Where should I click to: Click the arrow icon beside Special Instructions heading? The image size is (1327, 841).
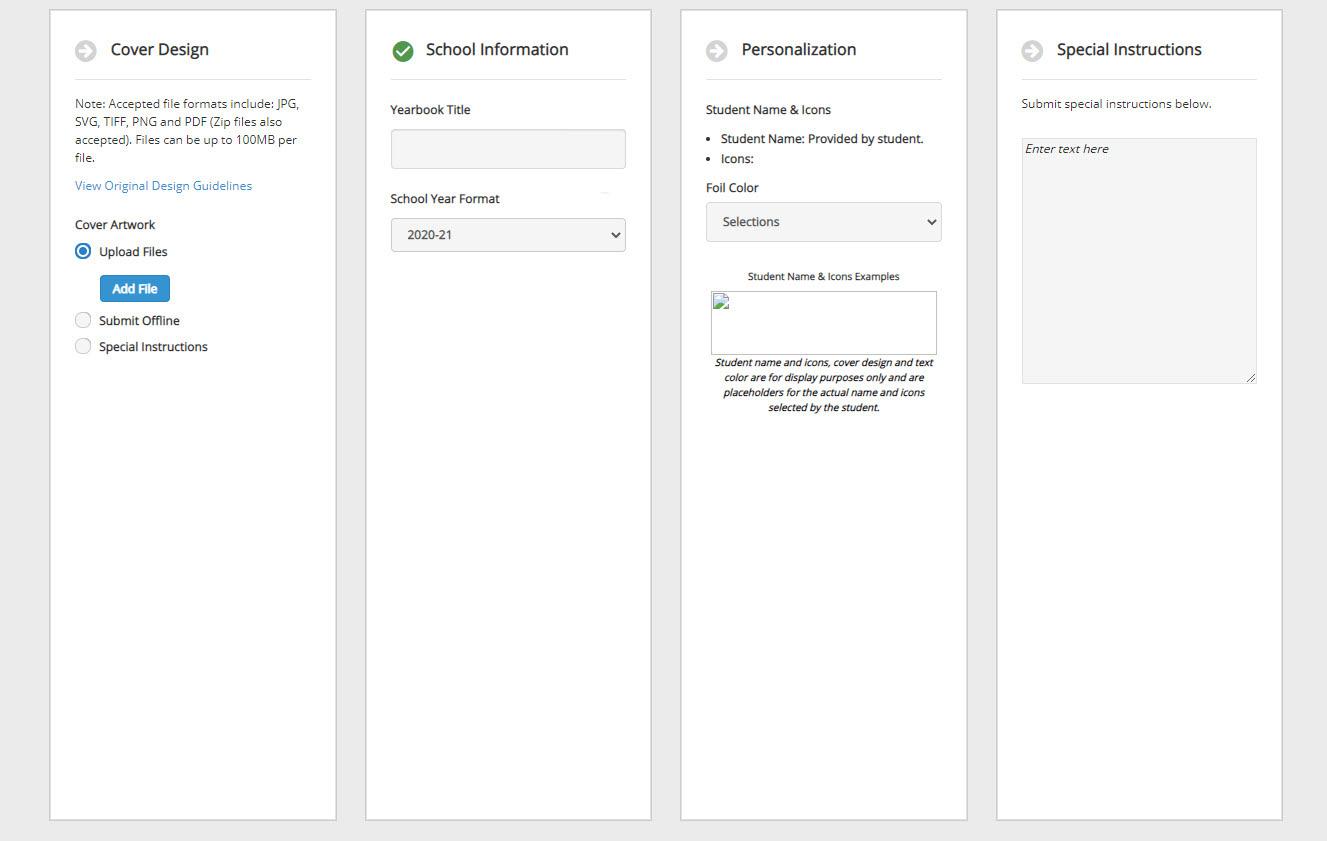1032,51
